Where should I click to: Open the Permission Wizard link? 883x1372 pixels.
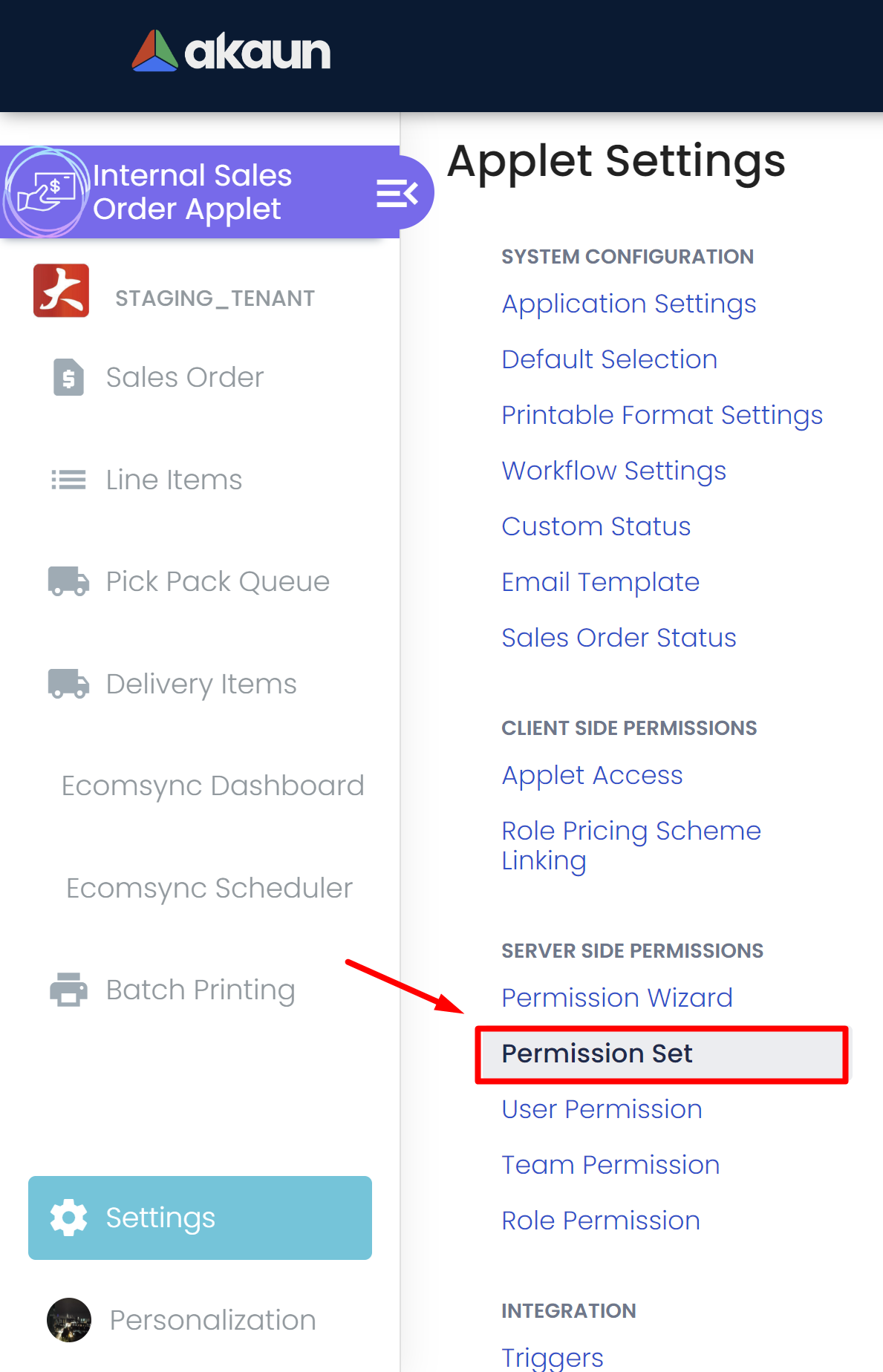[616, 998]
